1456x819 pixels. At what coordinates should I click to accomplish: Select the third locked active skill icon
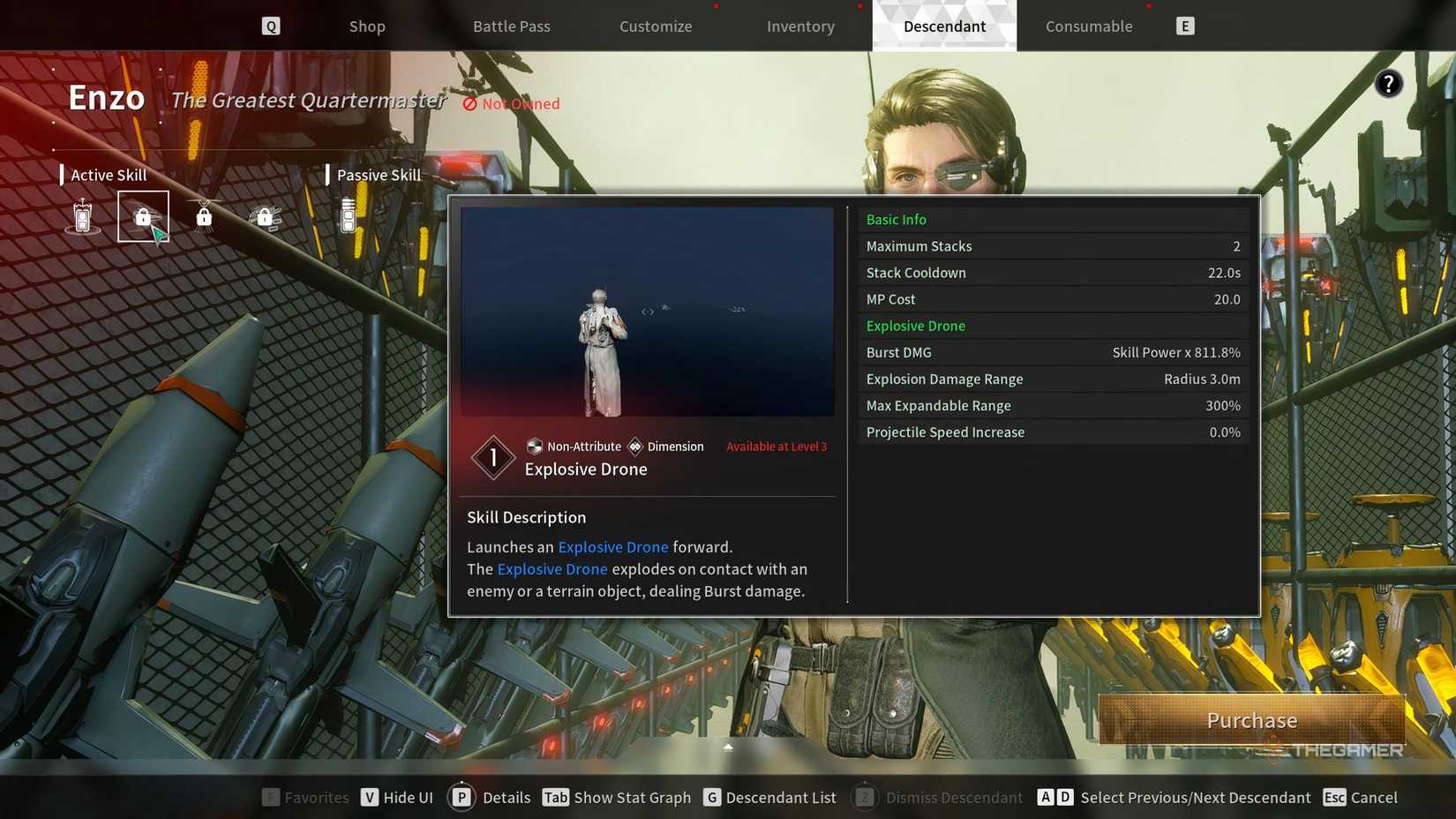point(204,216)
